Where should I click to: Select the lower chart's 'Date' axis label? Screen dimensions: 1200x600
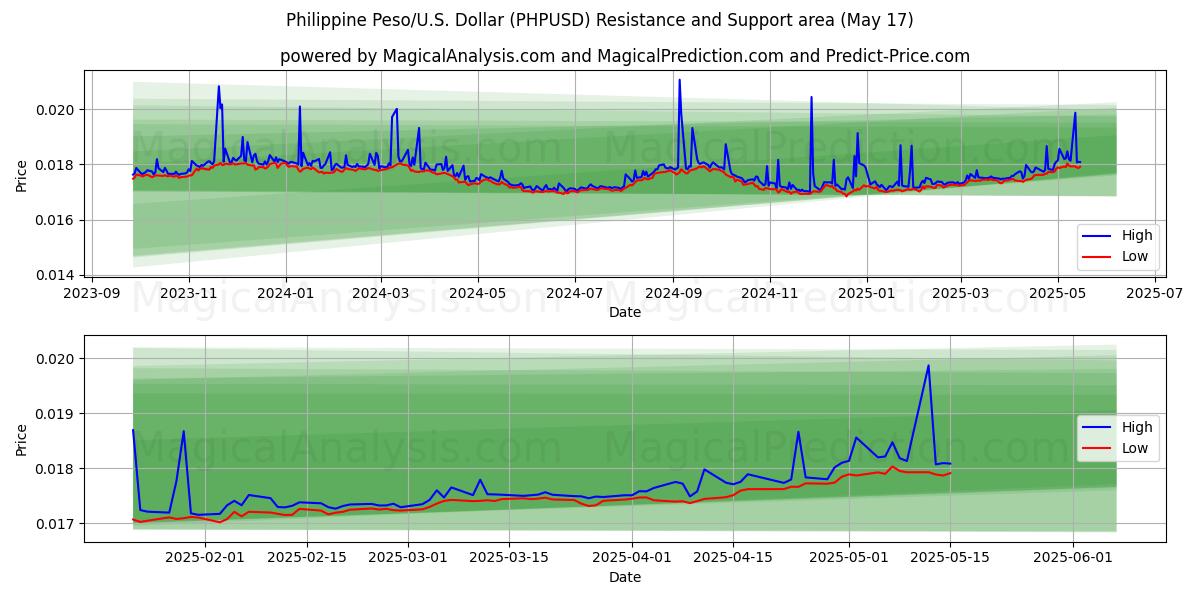(625, 577)
